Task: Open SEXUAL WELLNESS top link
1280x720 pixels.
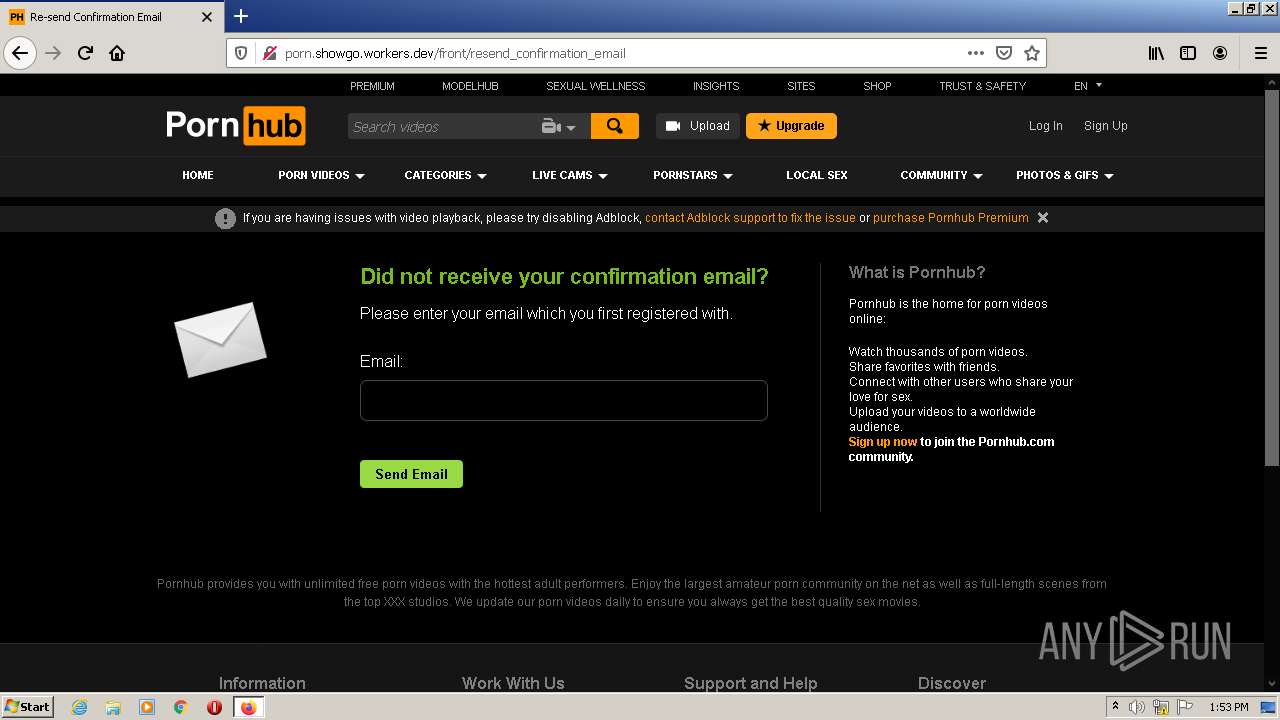Action: [x=596, y=86]
